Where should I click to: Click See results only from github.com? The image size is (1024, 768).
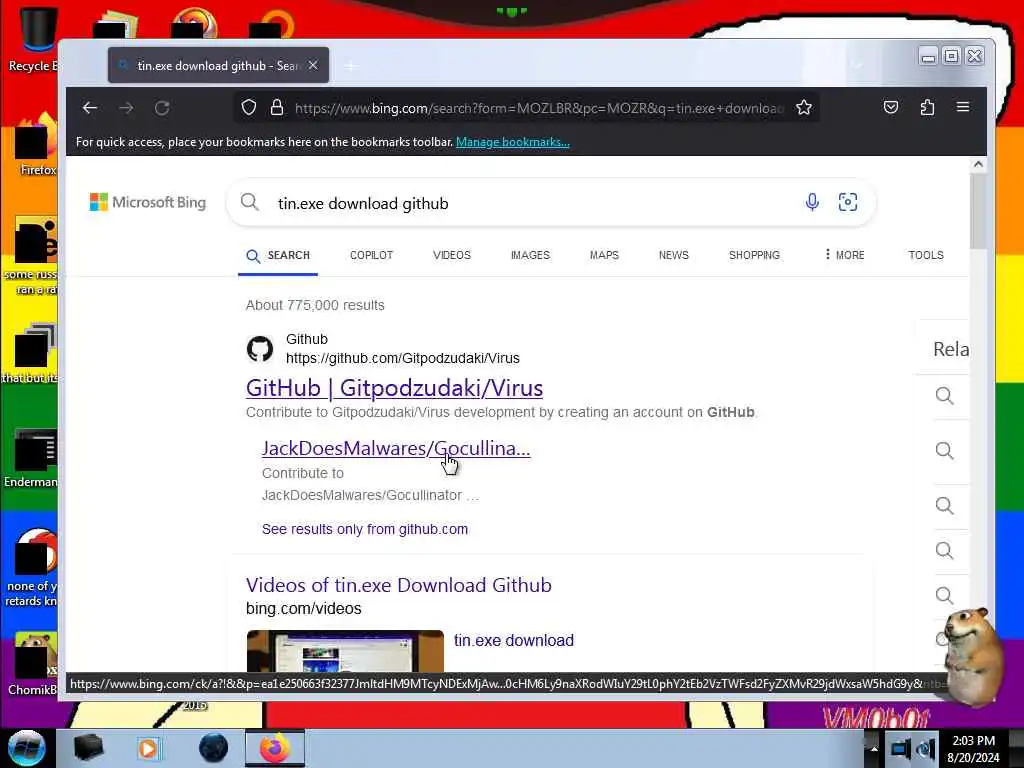click(x=365, y=529)
